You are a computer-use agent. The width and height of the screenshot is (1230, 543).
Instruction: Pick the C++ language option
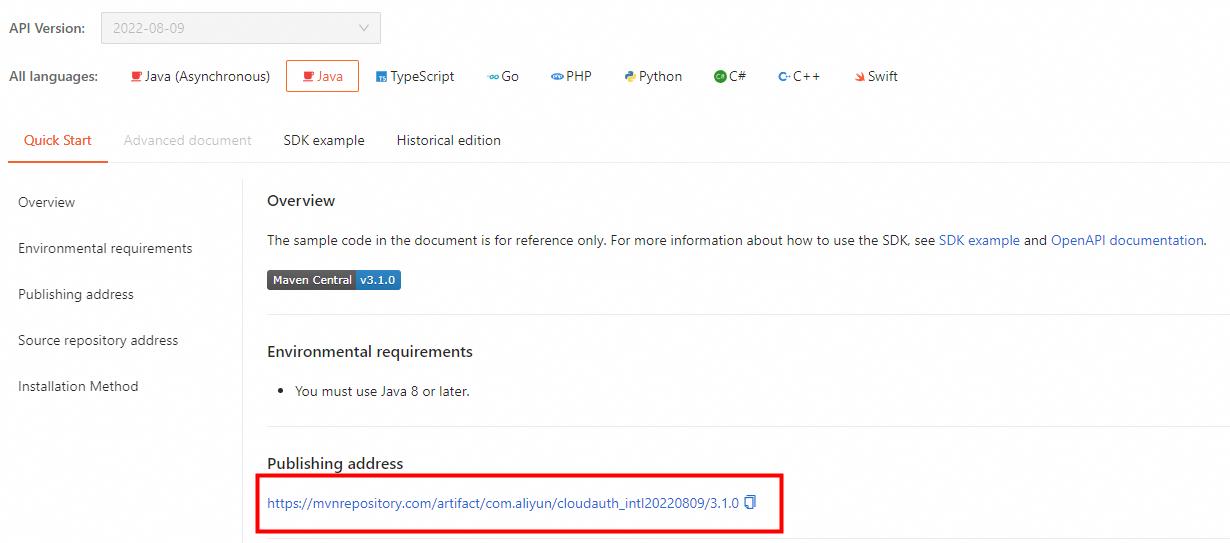pyautogui.click(x=799, y=76)
